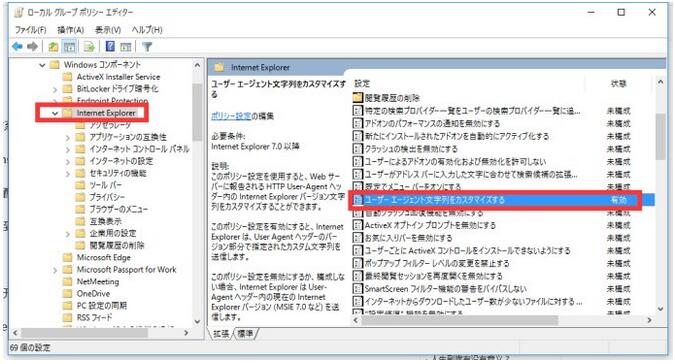This screenshot has width=675, height=364.
Task: Collapse the Internet Explorer tree node
Action: 55,113
